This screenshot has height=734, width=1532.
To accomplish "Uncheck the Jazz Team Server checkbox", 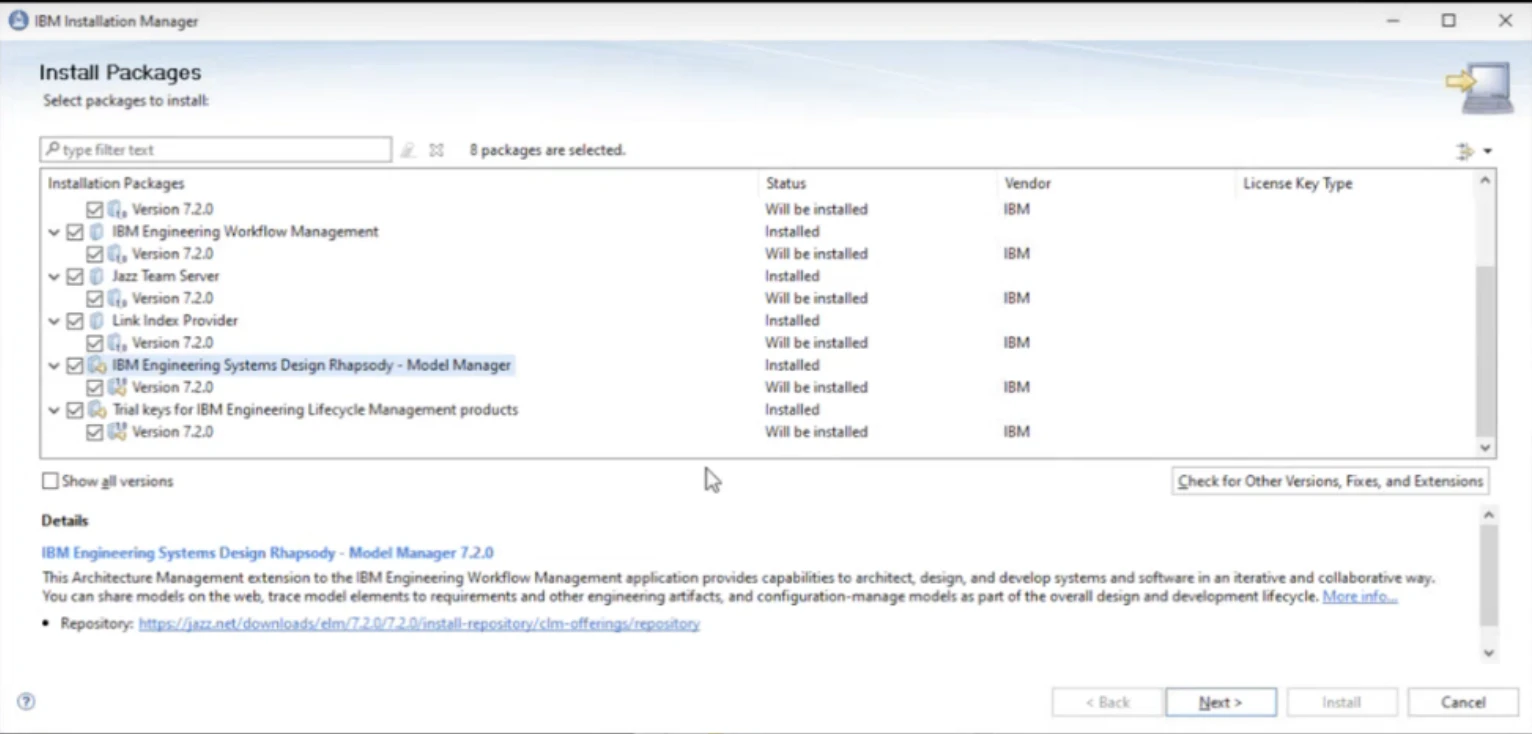I will click(x=75, y=276).
